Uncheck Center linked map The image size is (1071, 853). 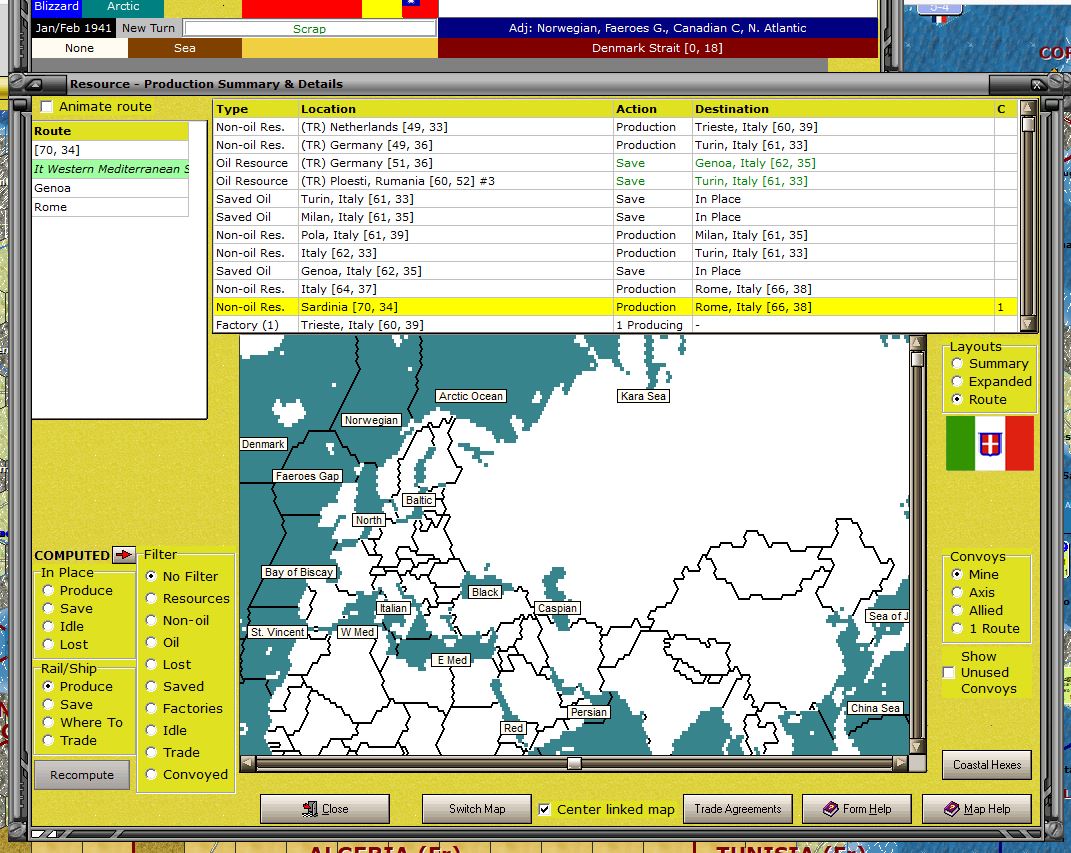[x=544, y=809]
